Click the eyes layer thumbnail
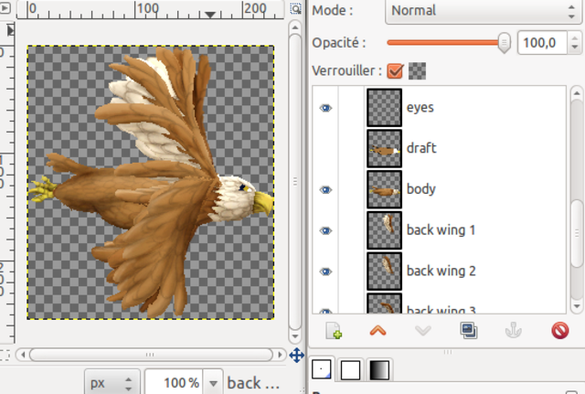This screenshot has width=585, height=394. (x=384, y=108)
